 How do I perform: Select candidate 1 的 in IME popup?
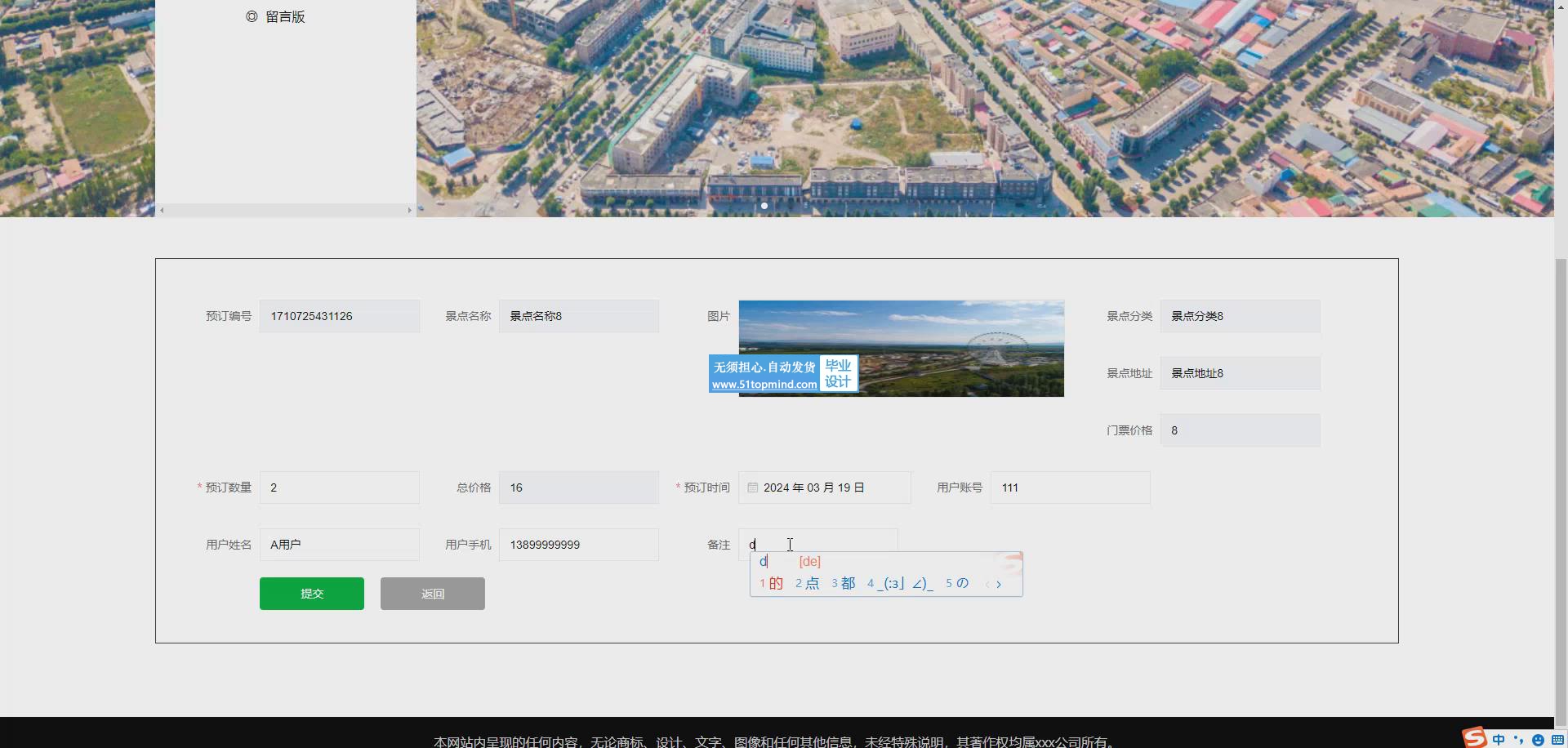tap(771, 583)
